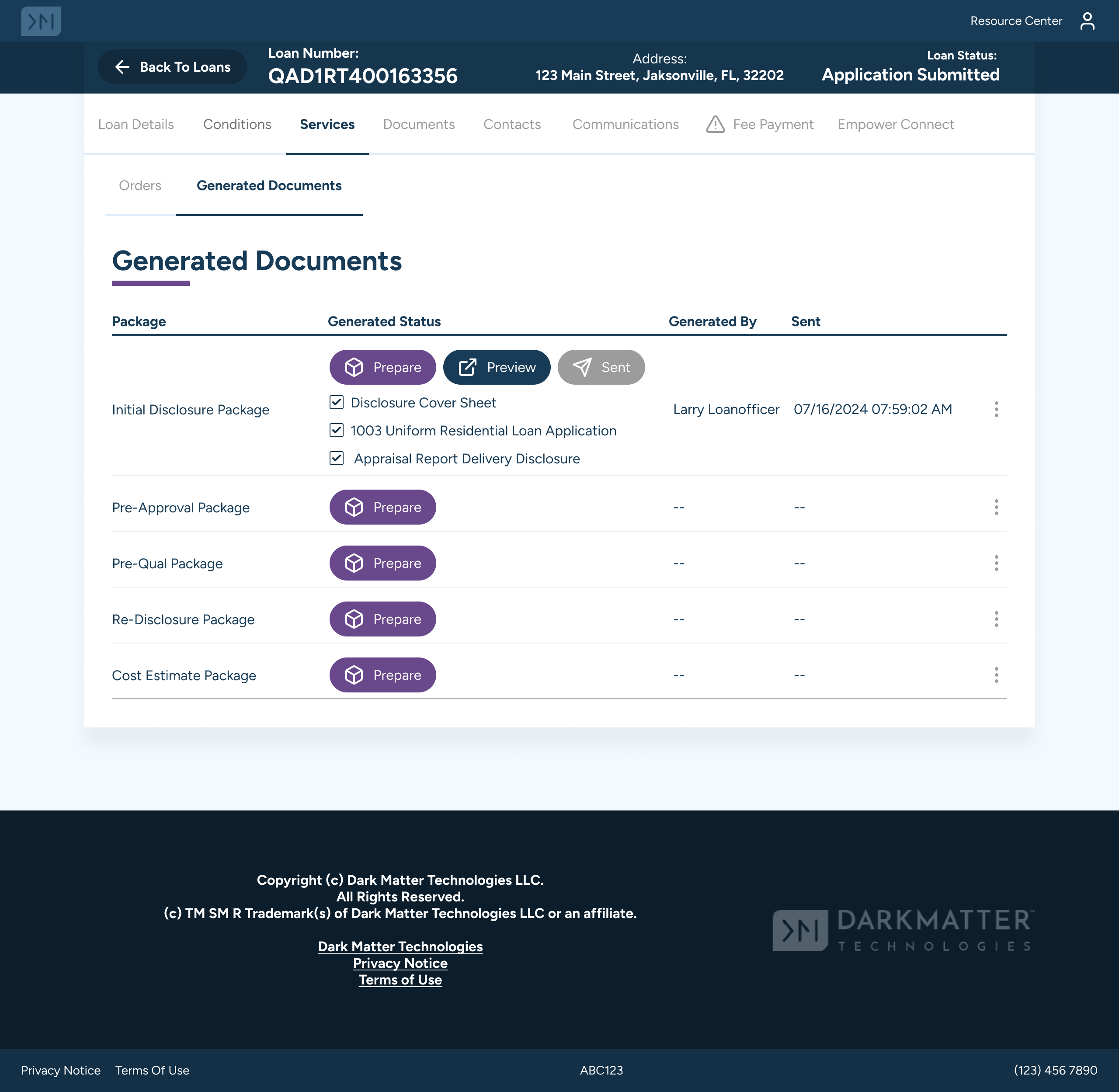Select the Orders sub-tab
Image resolution: width=1119 pixels, height=1092 pixels.
tap(140, 186)
